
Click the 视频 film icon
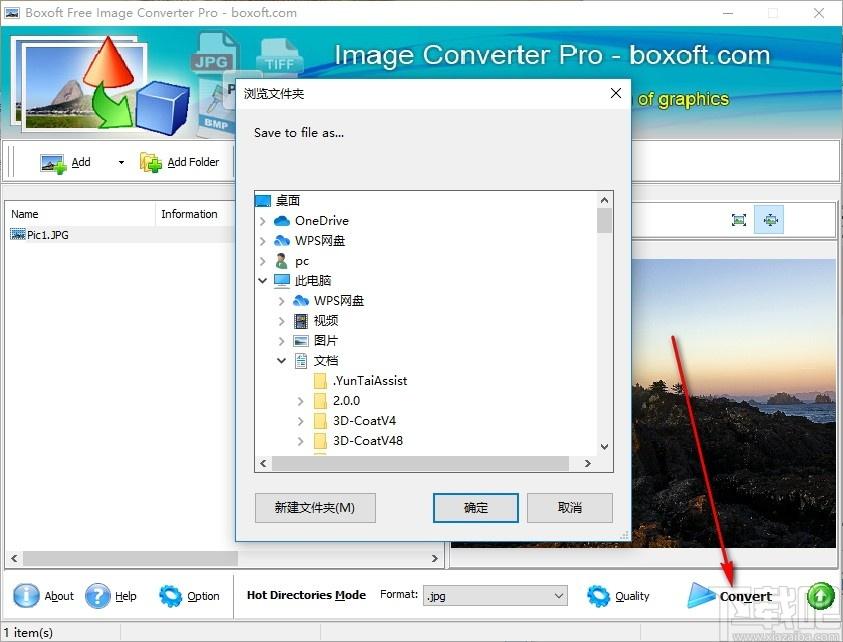coord(301,322)
